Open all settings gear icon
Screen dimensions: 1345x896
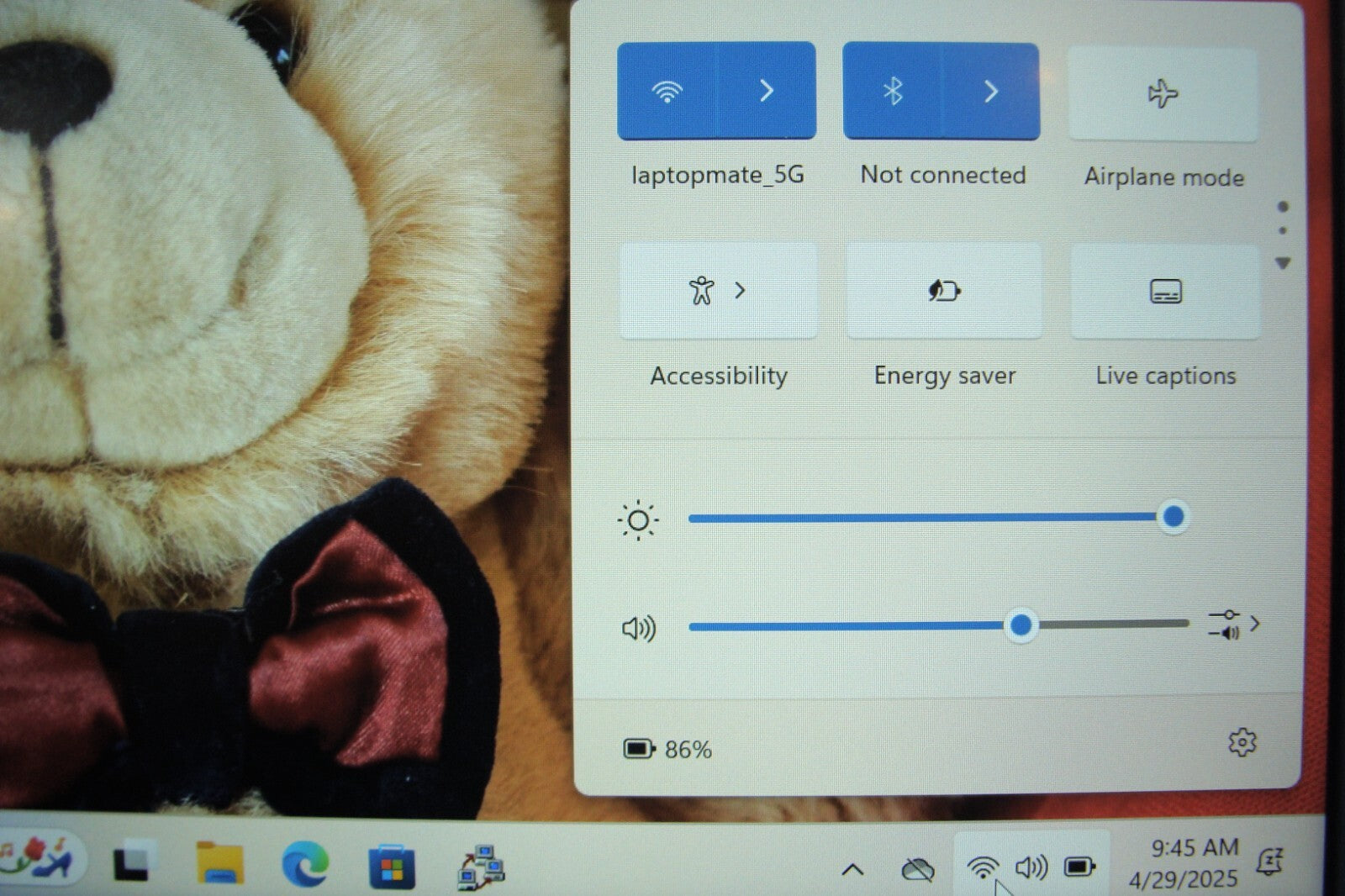click(1242, 743)
